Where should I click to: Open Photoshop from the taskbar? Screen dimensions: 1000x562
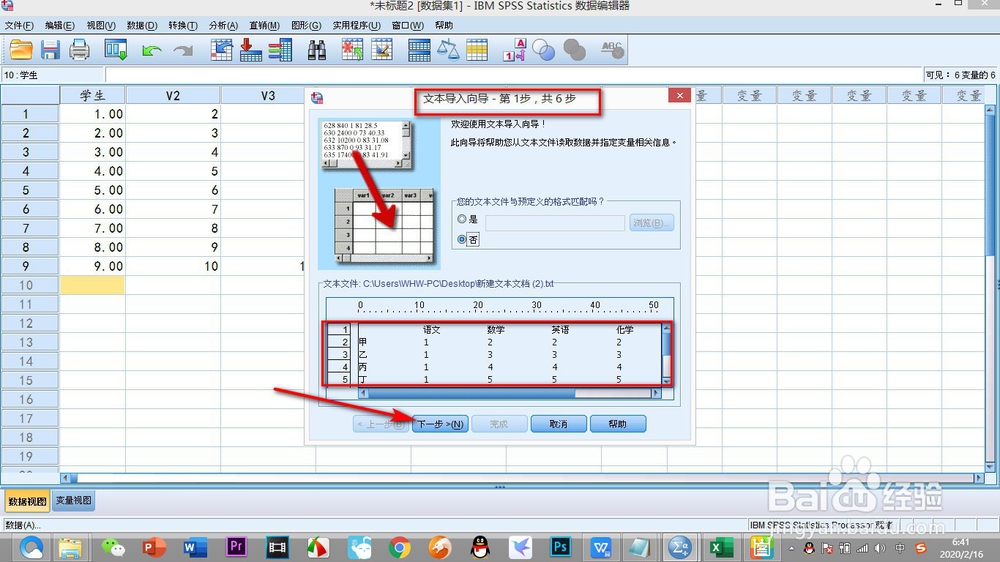560,547
